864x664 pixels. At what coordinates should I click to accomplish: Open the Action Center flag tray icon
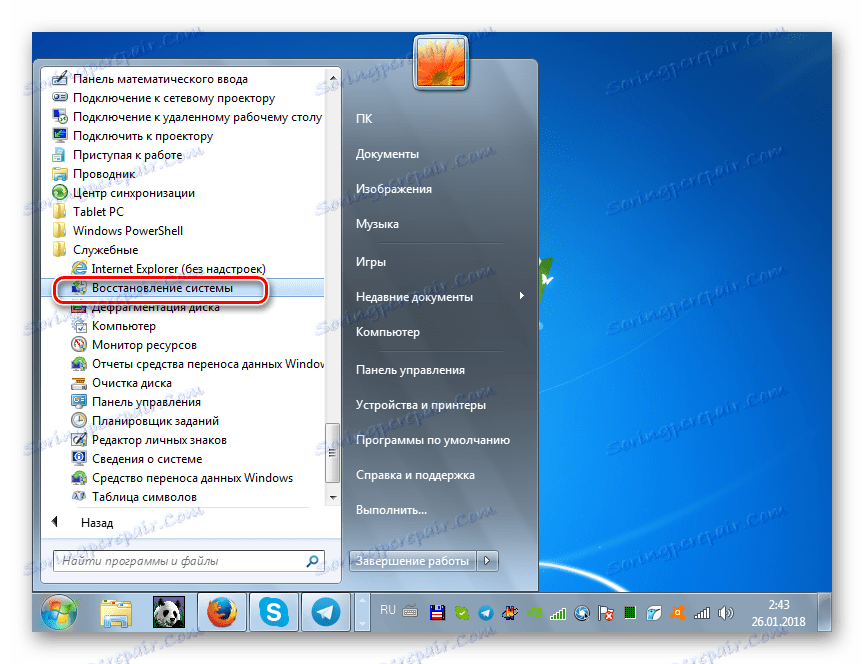click(x=606, y=613)
